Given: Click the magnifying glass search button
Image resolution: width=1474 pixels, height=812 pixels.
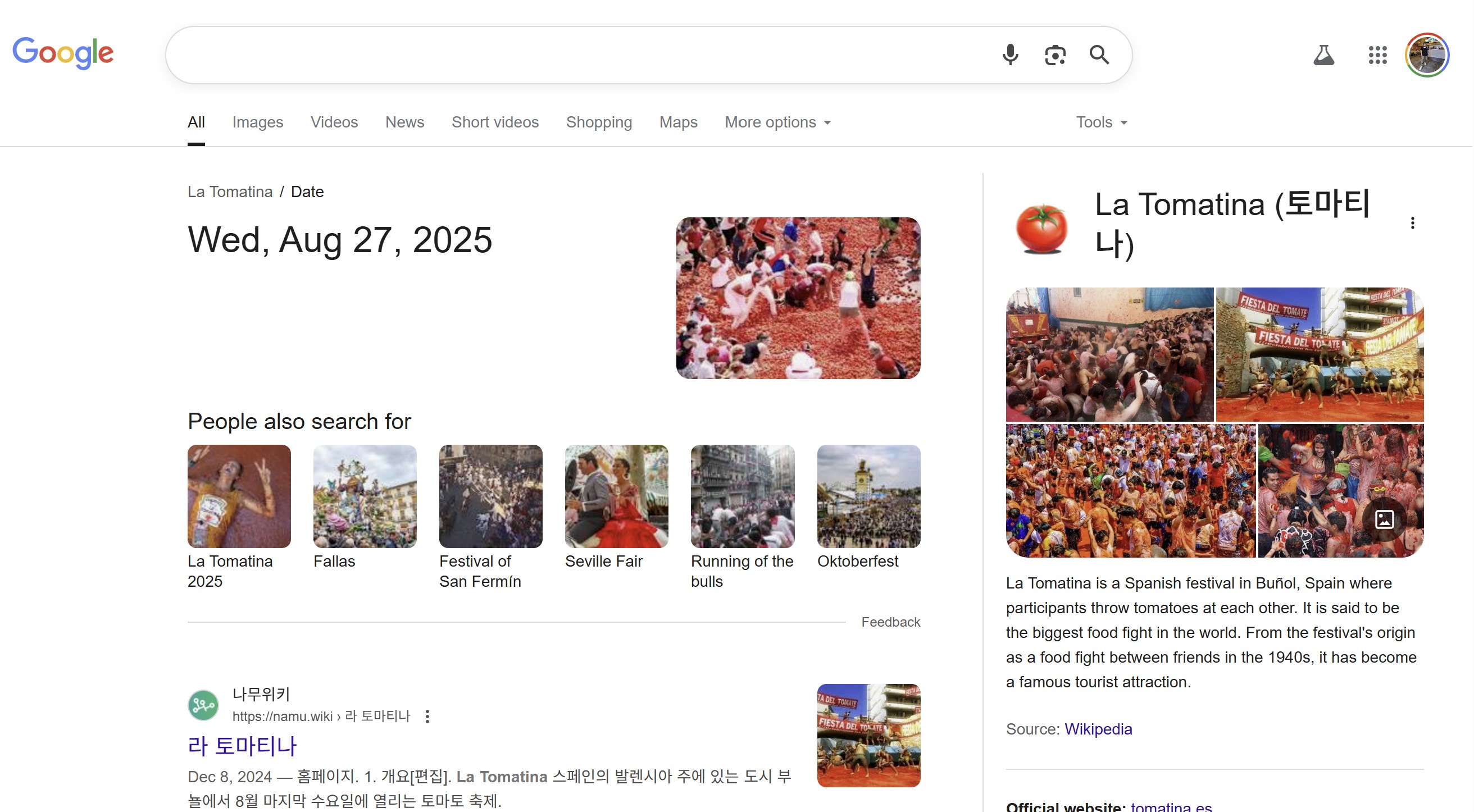Looking at the screenshot, I should tap(1100, 55).
